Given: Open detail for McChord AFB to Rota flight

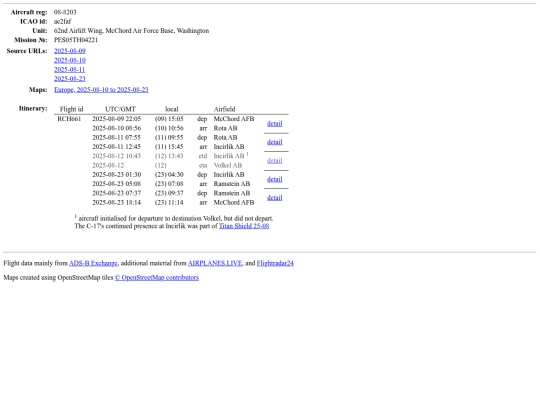Looking at the screenshot, I should tap(274, 124).
